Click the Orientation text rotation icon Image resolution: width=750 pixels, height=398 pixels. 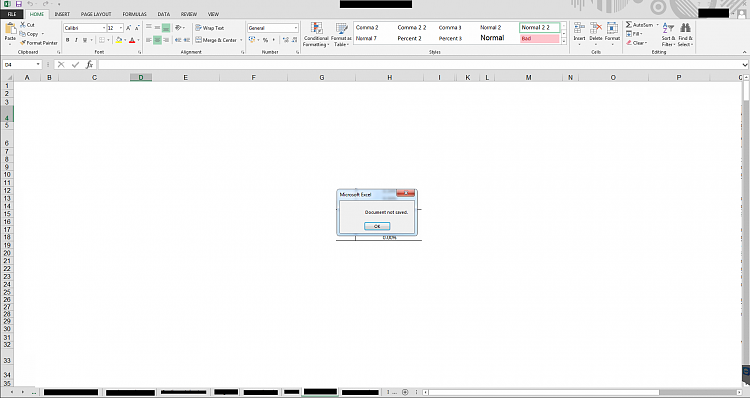coord(179,28)
